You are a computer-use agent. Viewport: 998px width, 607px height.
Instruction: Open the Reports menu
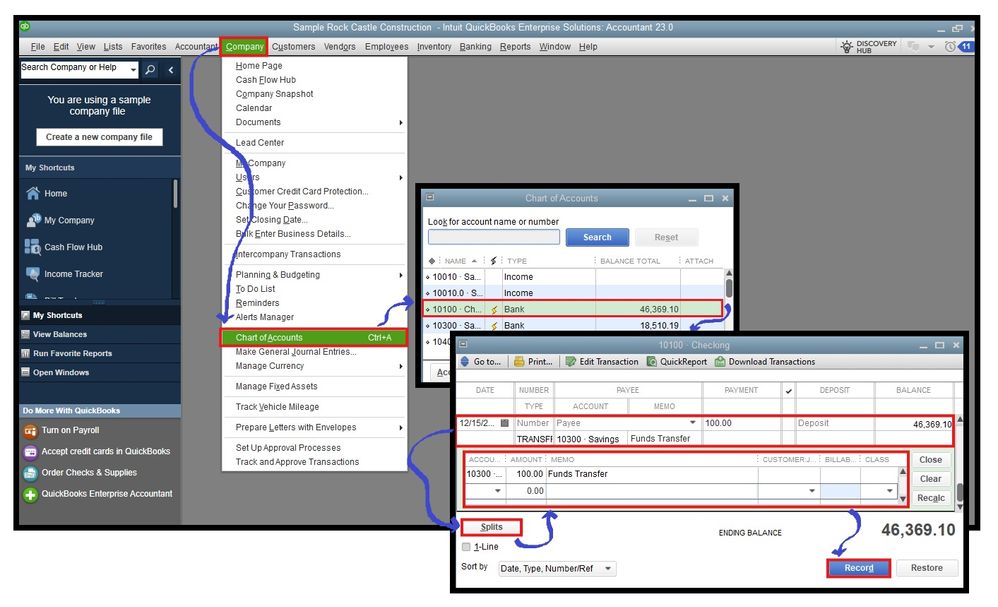point(515,46)
